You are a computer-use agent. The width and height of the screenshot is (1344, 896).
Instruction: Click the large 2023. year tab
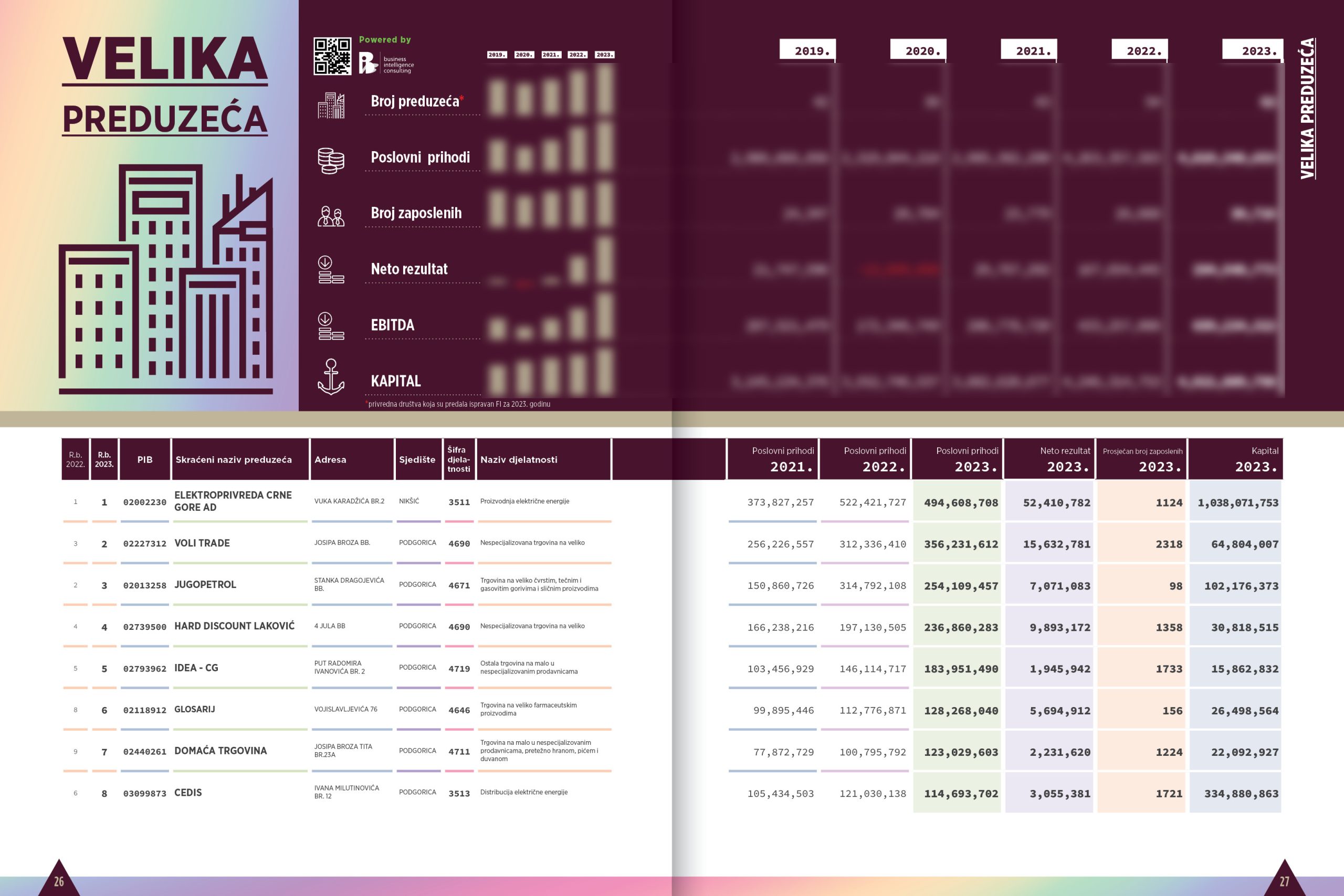[1253, 50]
